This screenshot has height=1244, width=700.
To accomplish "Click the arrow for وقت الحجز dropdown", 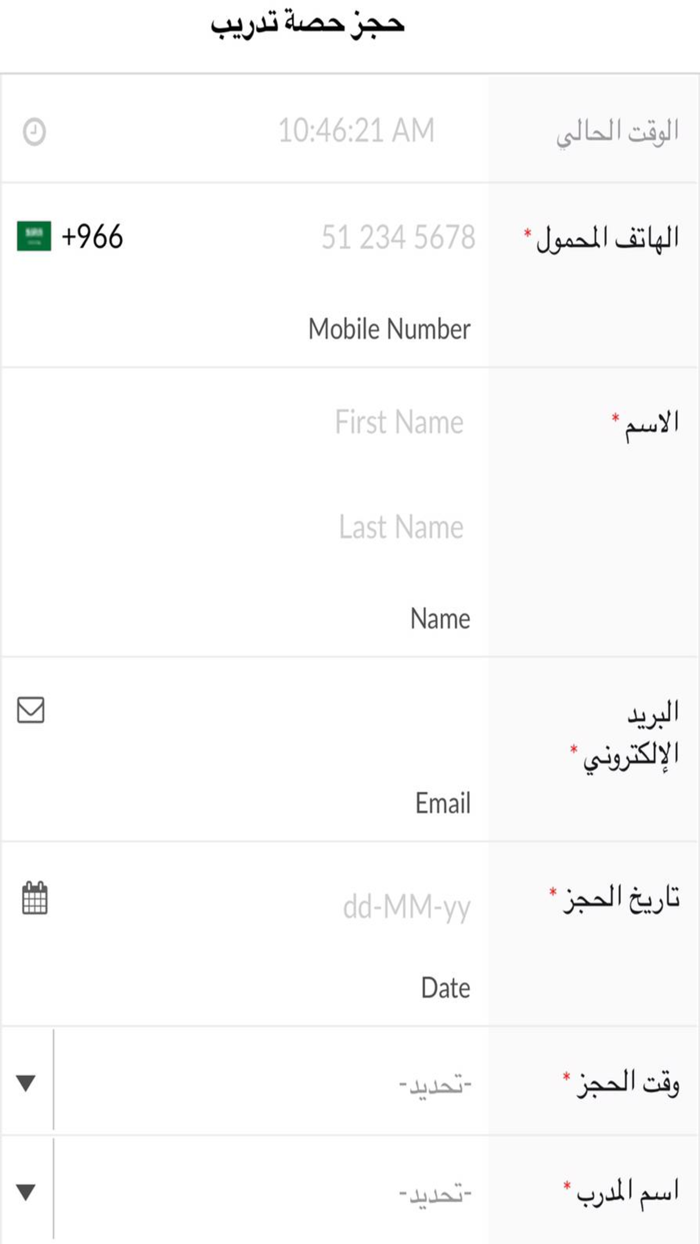I will coord(26,1082).
